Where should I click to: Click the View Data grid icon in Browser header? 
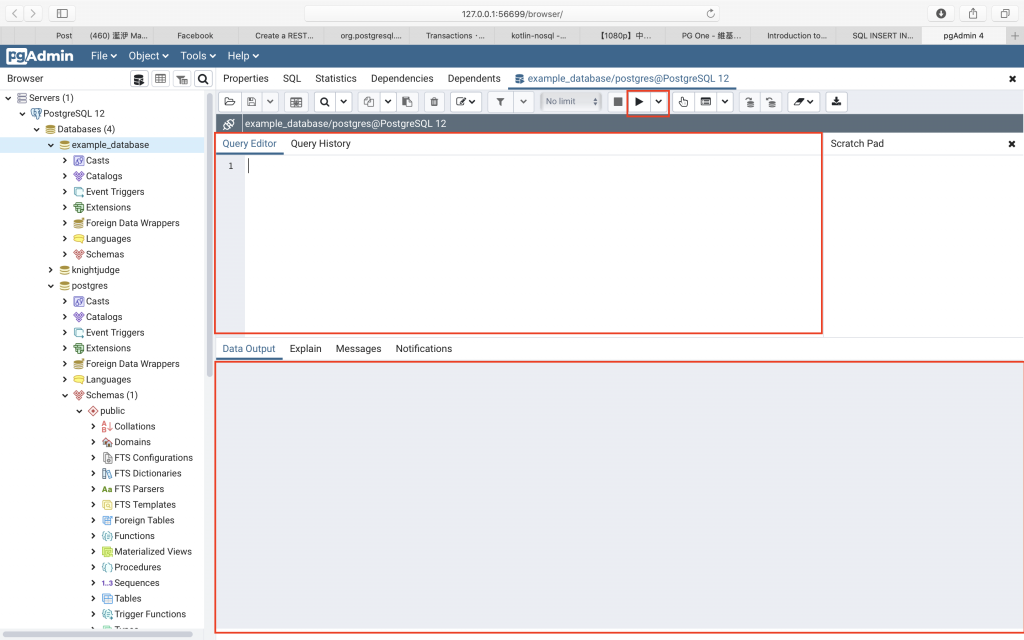[161, 79]
